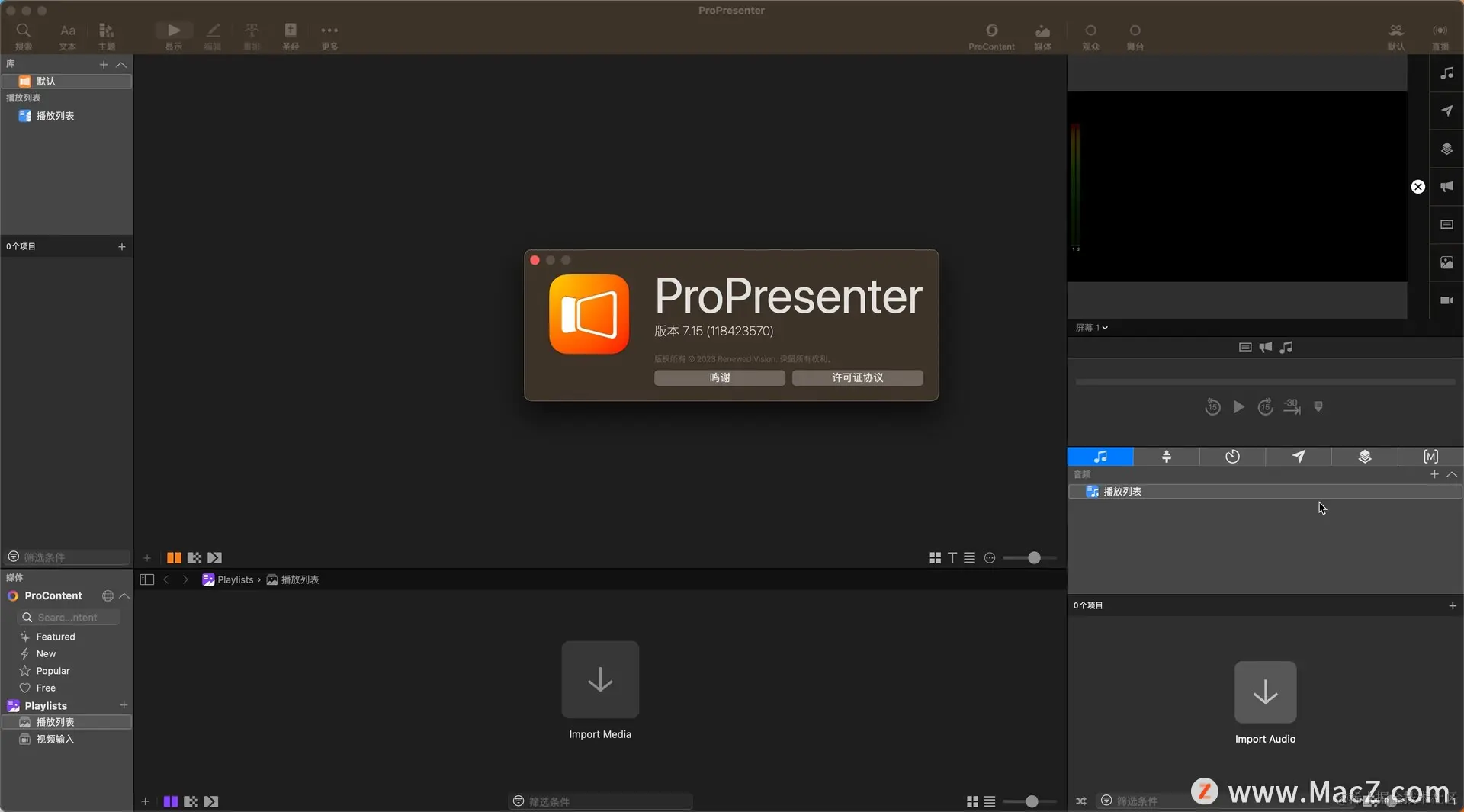Image resolution: width=1464 pixels, height=812 pixels.
Task: Focus the ProContent search field
Action: coord(69,618)
